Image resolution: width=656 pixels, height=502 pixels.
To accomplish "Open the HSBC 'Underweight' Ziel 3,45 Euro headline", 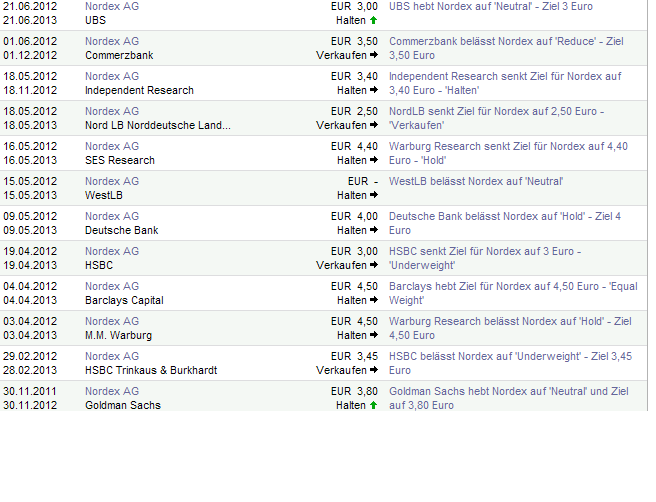I will (510, 363).
